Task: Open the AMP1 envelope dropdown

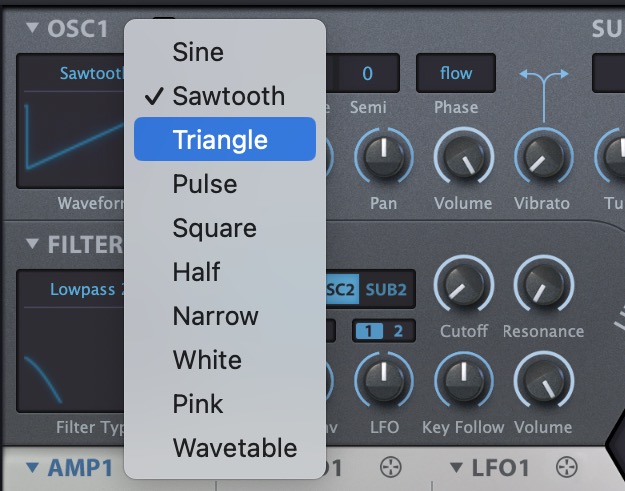Action: click(x=70, y=467)
